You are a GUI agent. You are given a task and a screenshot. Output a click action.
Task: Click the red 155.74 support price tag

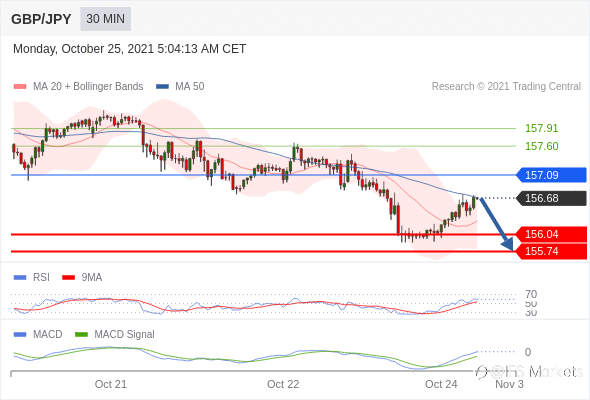551,251
